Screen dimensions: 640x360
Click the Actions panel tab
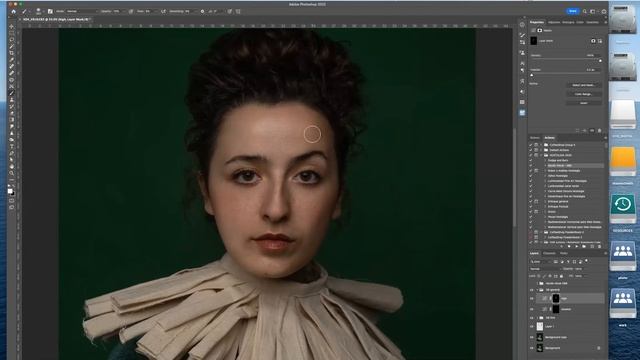click(x=549, y=138)
